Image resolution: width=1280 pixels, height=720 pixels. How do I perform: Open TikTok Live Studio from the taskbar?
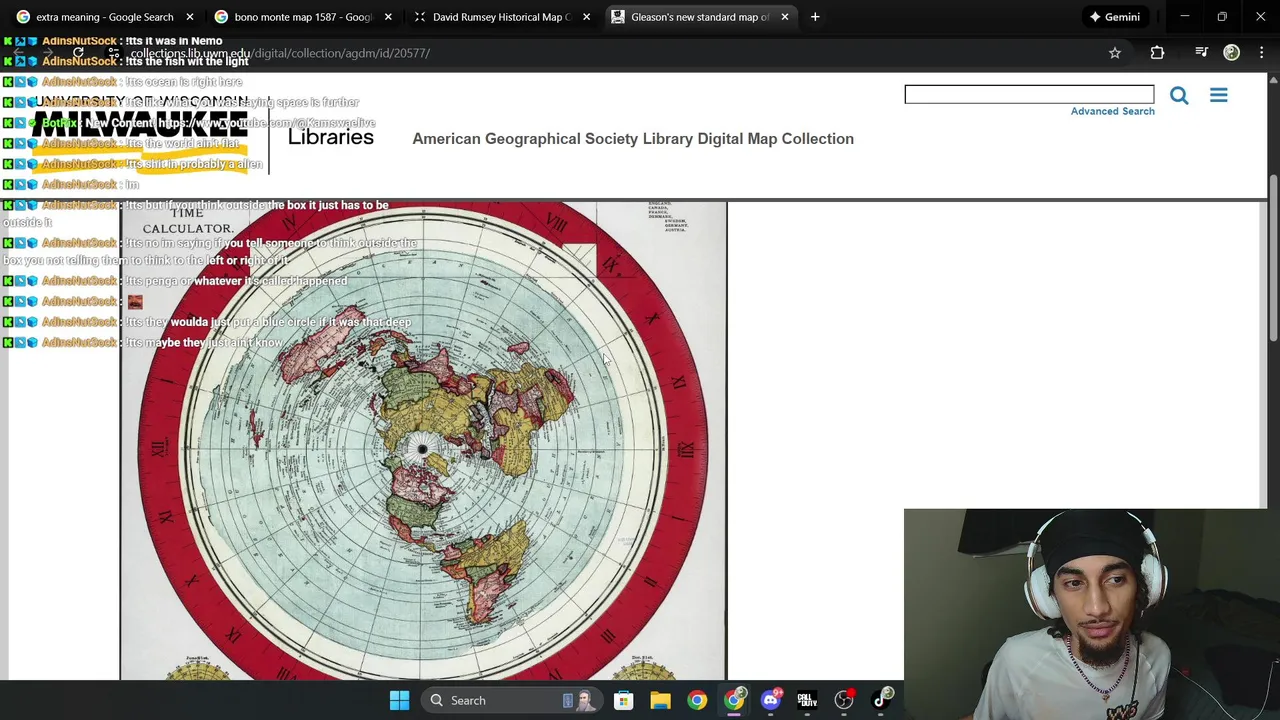click(x=881, y=700)
